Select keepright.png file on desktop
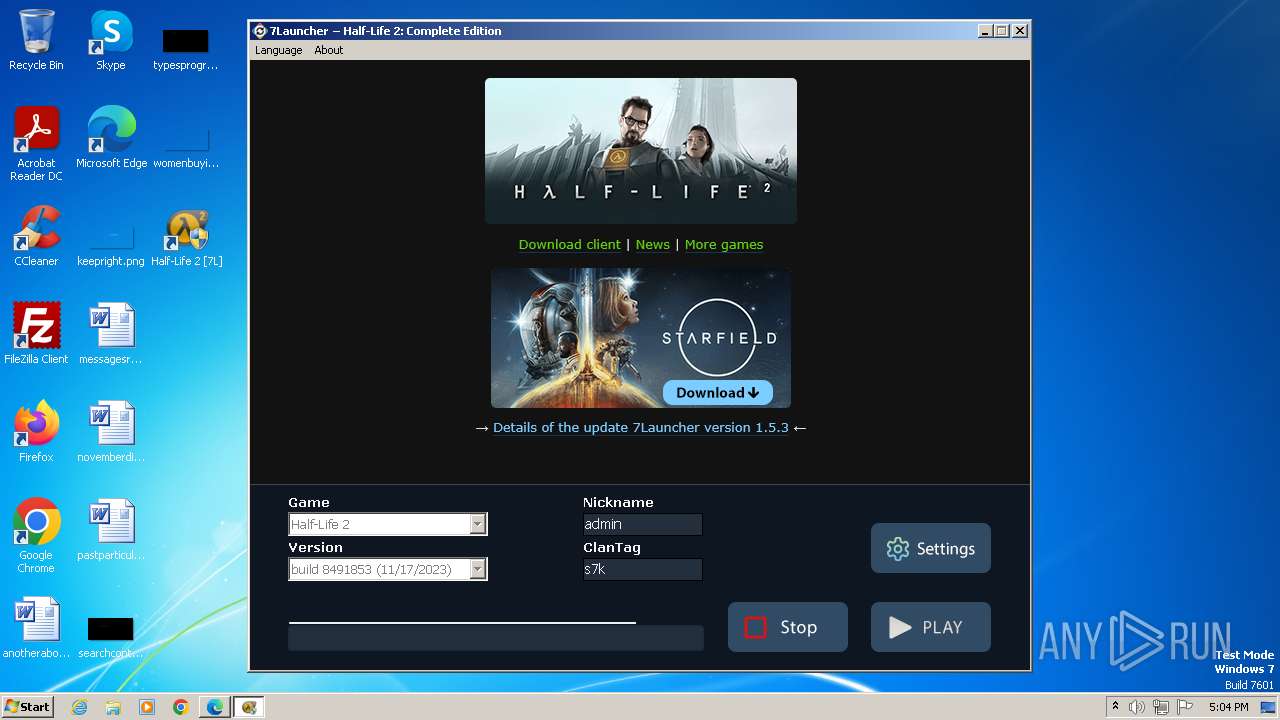Viewport: 1280px width, 720px height. coord(111,245)
